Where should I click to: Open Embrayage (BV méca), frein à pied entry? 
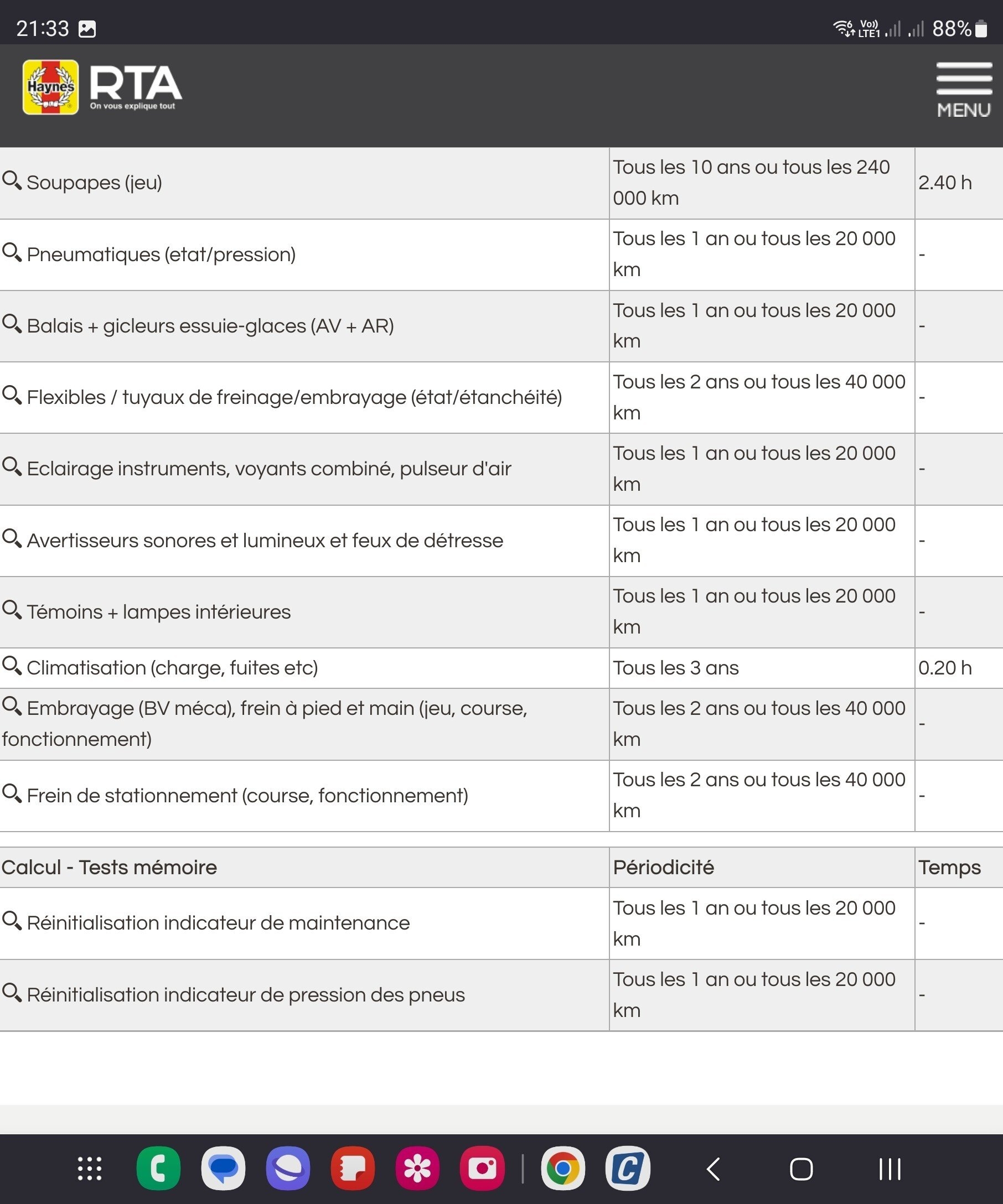coord(265,724)
